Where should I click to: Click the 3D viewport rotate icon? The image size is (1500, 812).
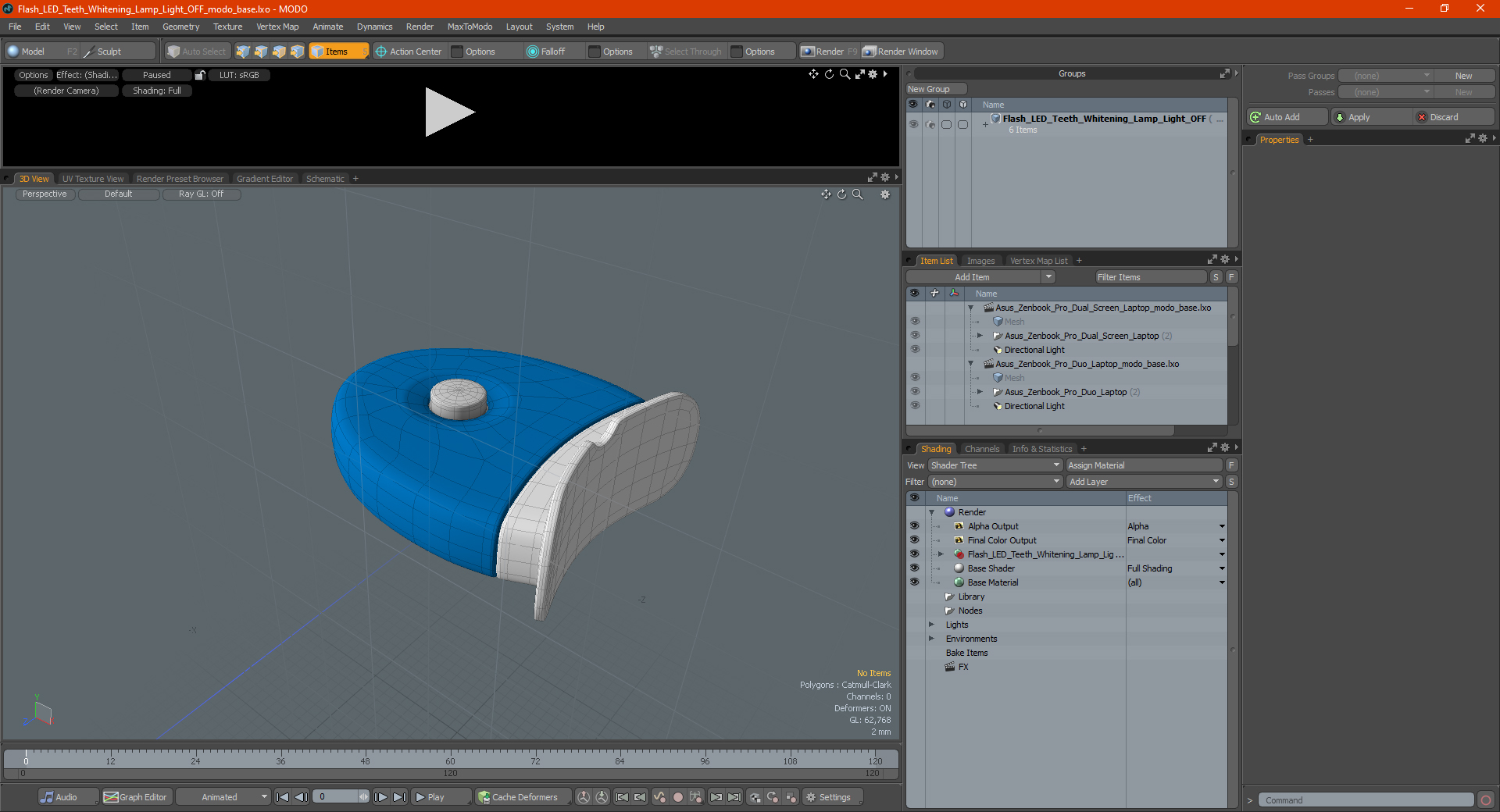point(842,194)
